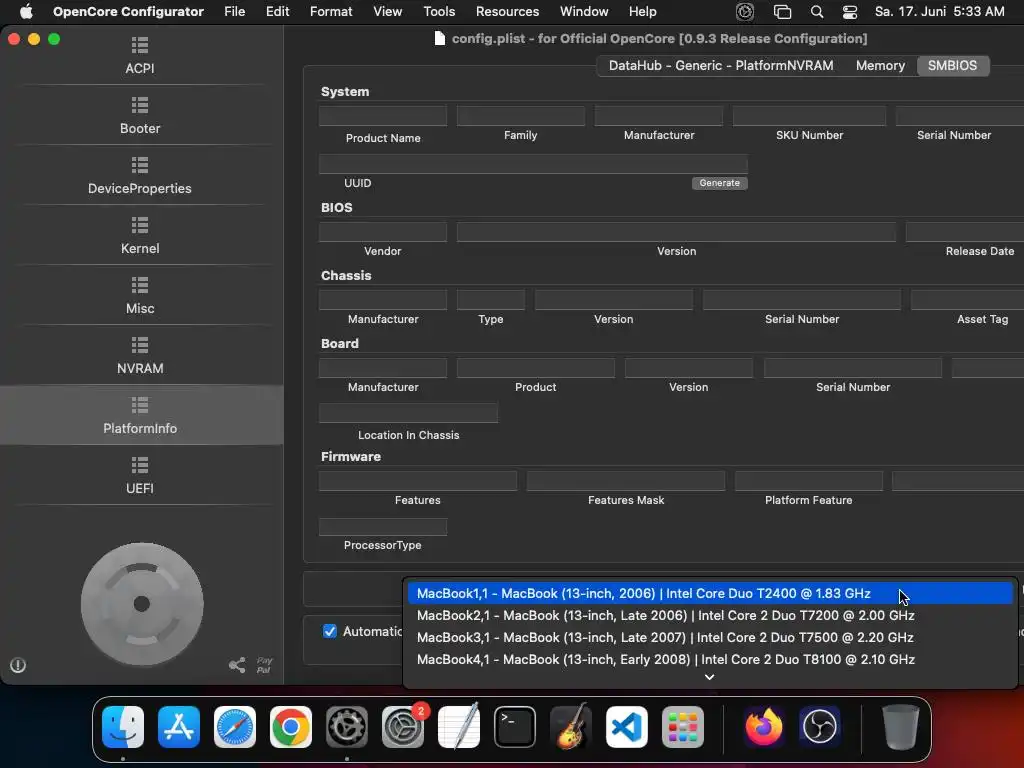
Task: Launch Firefox from the Dock
Action: pyautogui.click(x=763, y=726)
